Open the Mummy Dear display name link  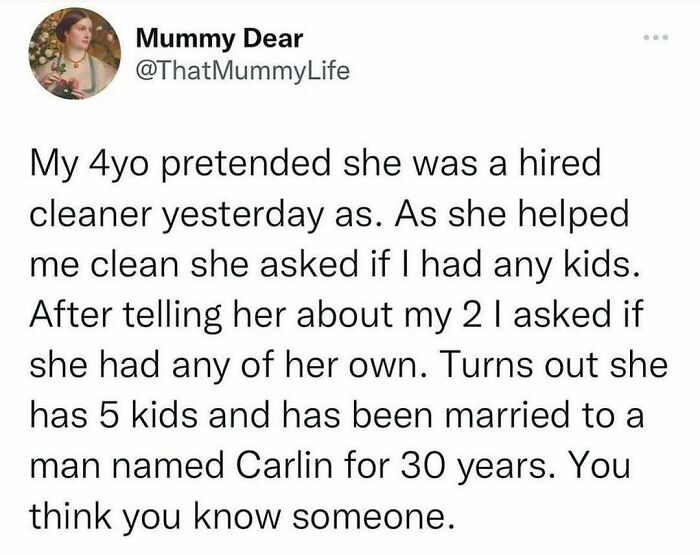pyautogui.click(x=219, y=38)
